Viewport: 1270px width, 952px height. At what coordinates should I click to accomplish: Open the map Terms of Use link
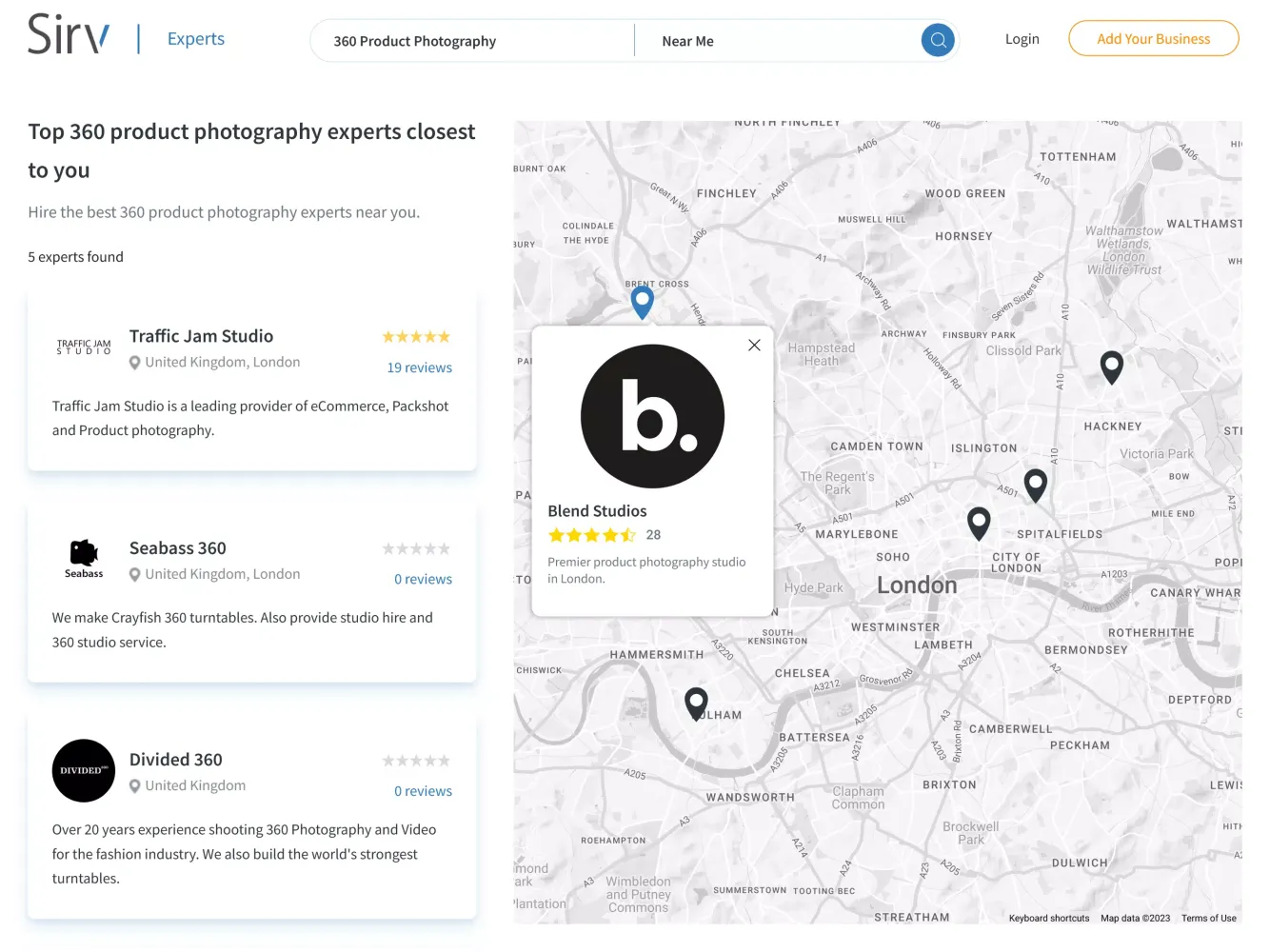pos(1209,918)
